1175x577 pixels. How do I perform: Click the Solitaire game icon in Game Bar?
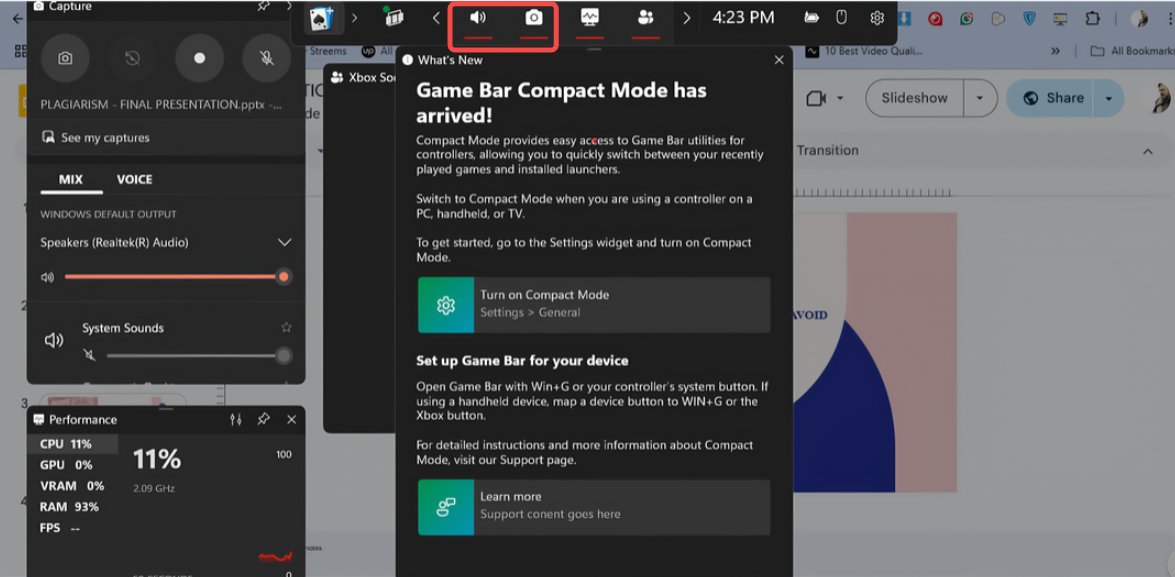(x=321, y=18)
